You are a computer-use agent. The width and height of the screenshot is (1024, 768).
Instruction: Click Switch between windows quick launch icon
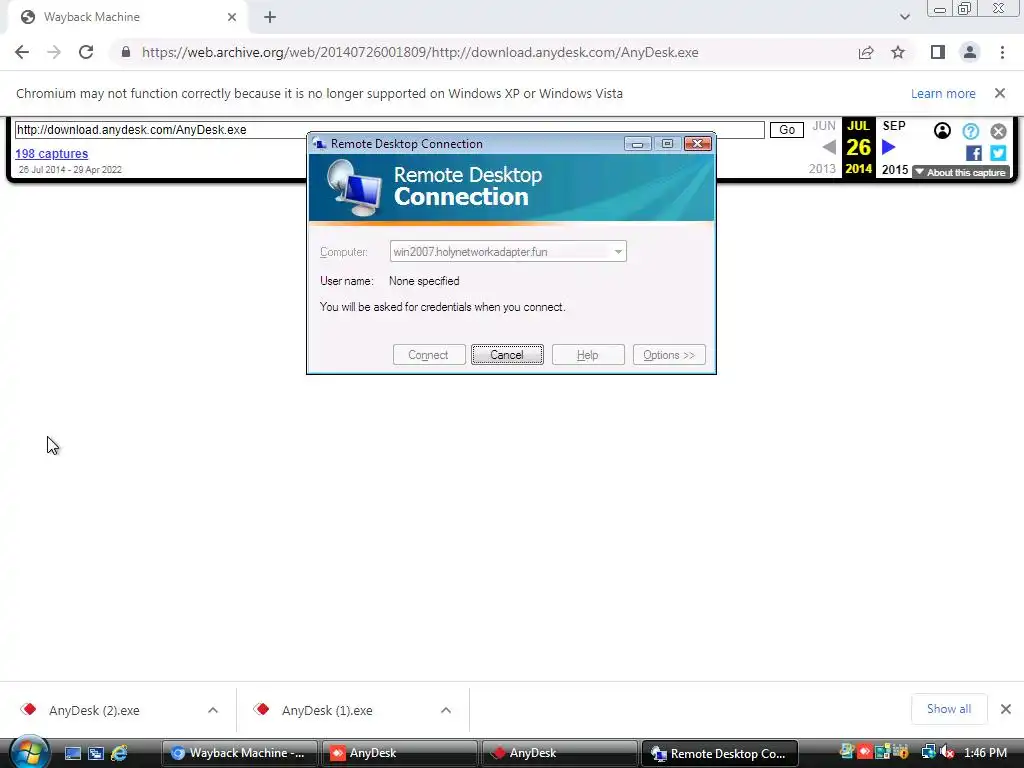[96, 754]
